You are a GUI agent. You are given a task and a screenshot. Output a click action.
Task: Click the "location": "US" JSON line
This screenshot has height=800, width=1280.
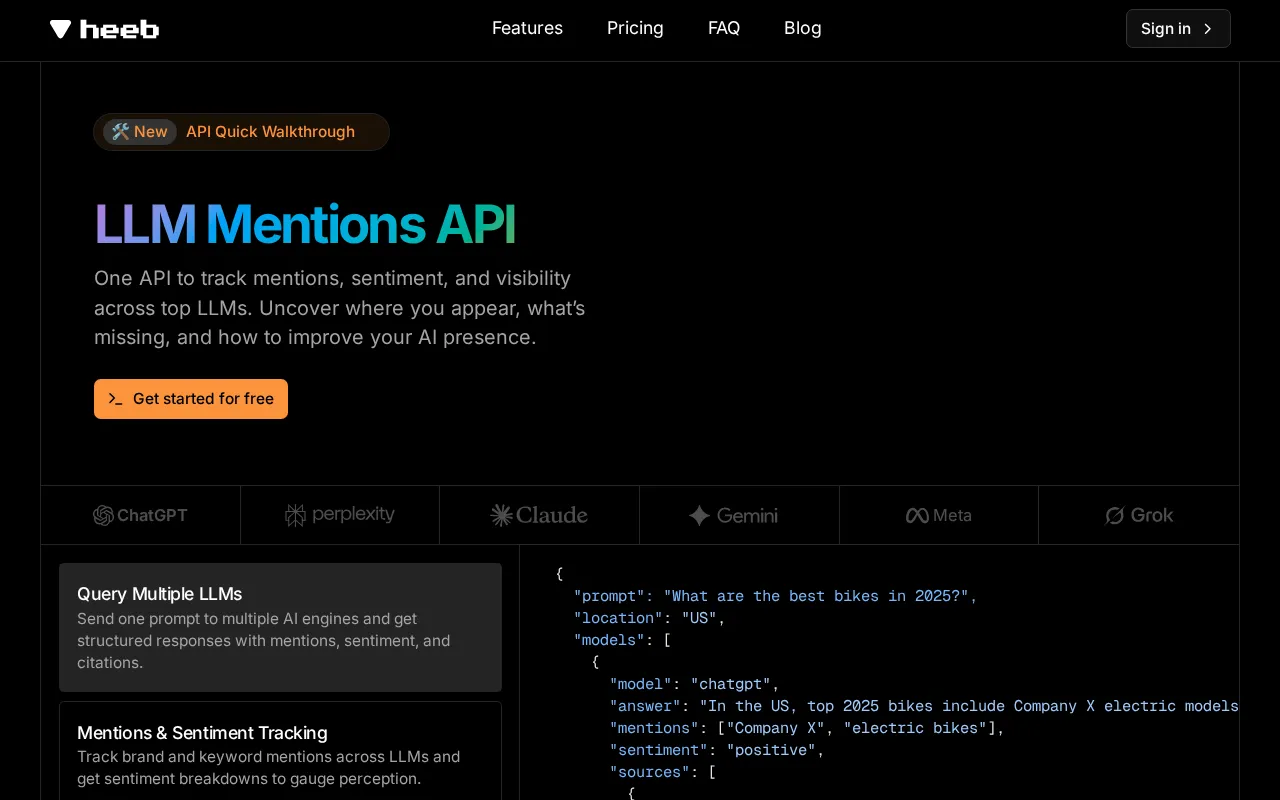(x=649, y=618)
